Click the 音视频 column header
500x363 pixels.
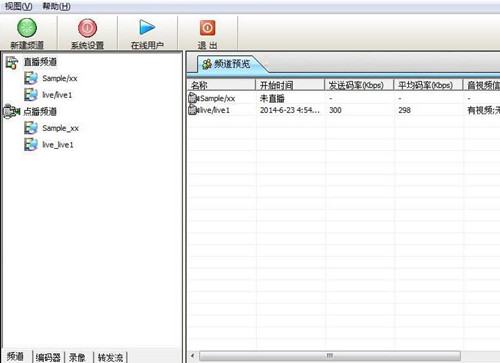coord(482,85)
